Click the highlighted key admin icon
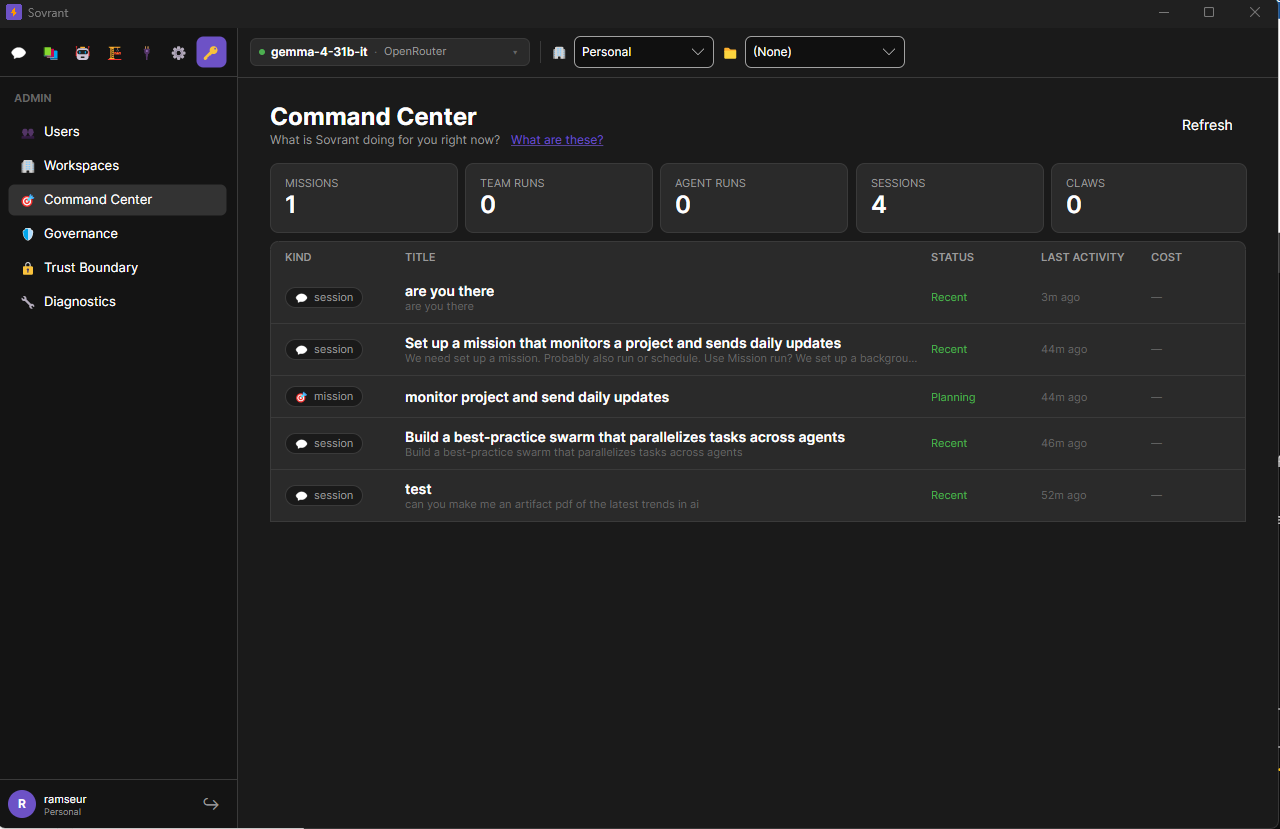1280x829 pixels. 211,52
